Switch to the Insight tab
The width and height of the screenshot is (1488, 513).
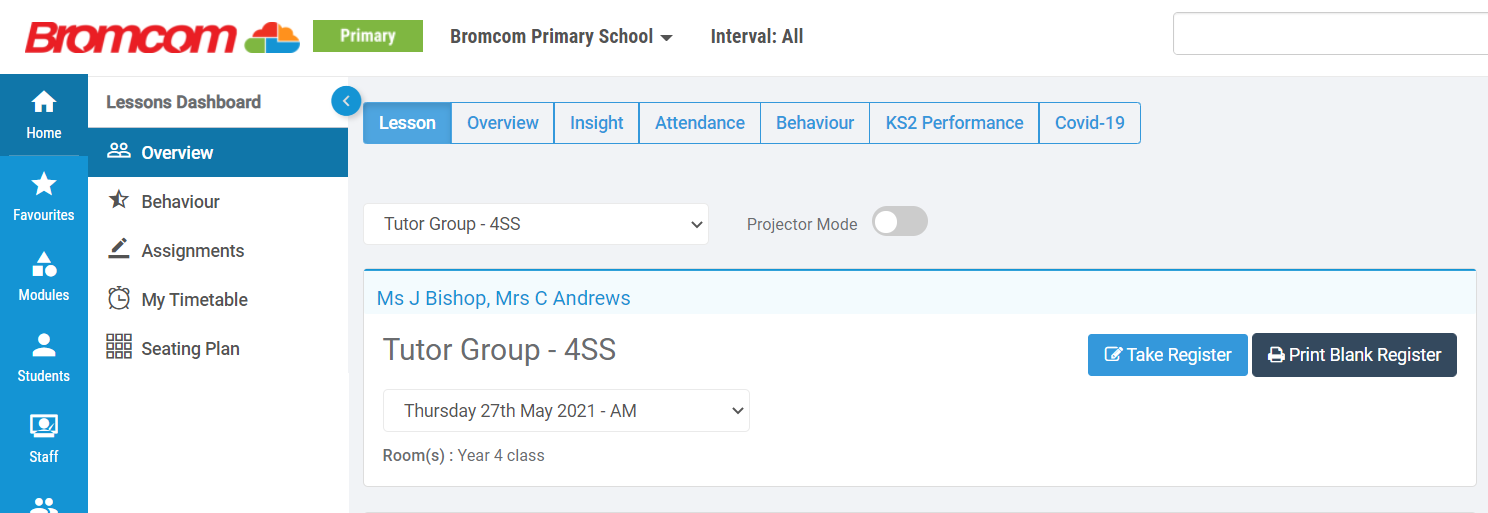[x=596, y=123]
